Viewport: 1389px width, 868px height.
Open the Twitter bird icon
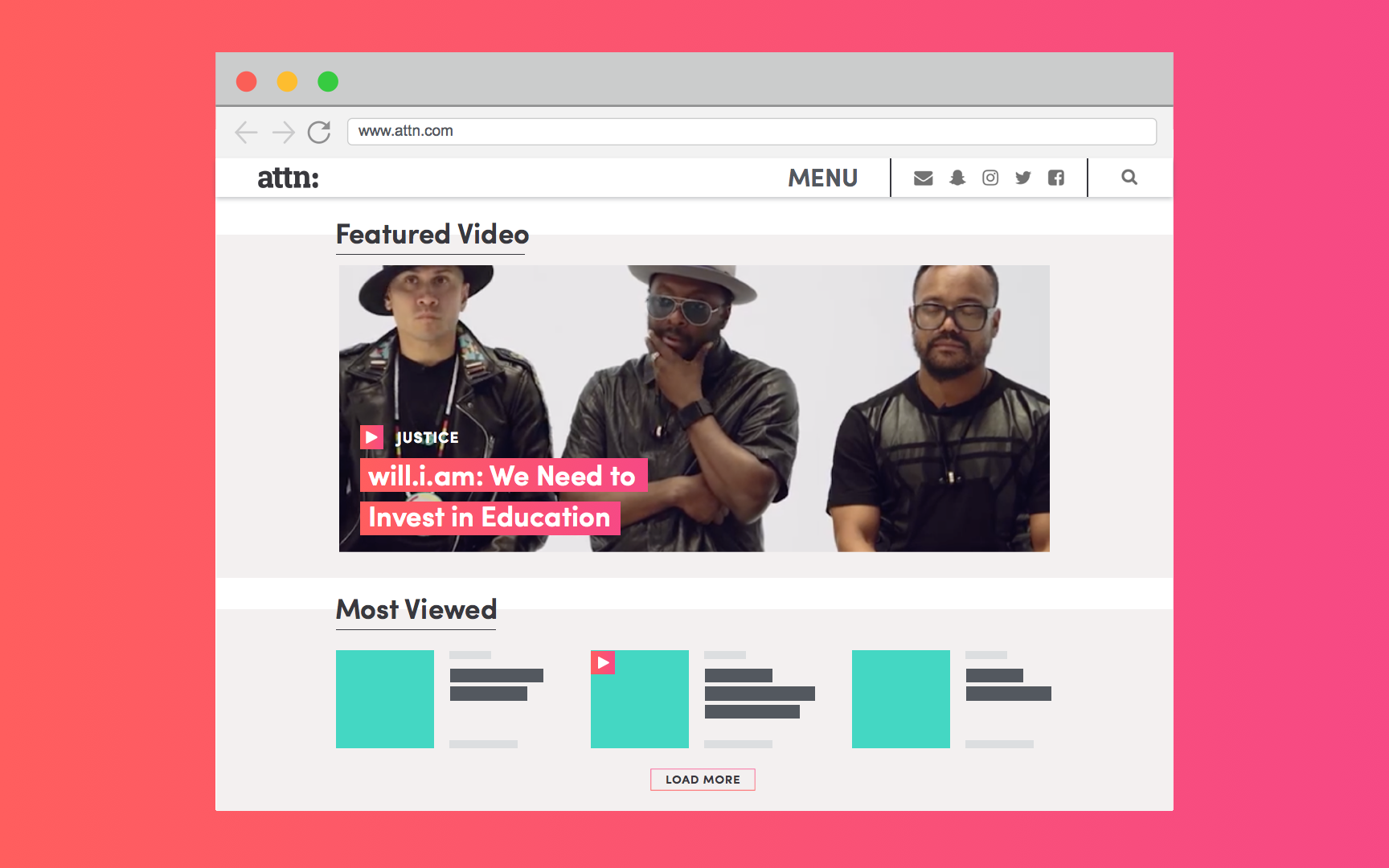click(1023, 178)
